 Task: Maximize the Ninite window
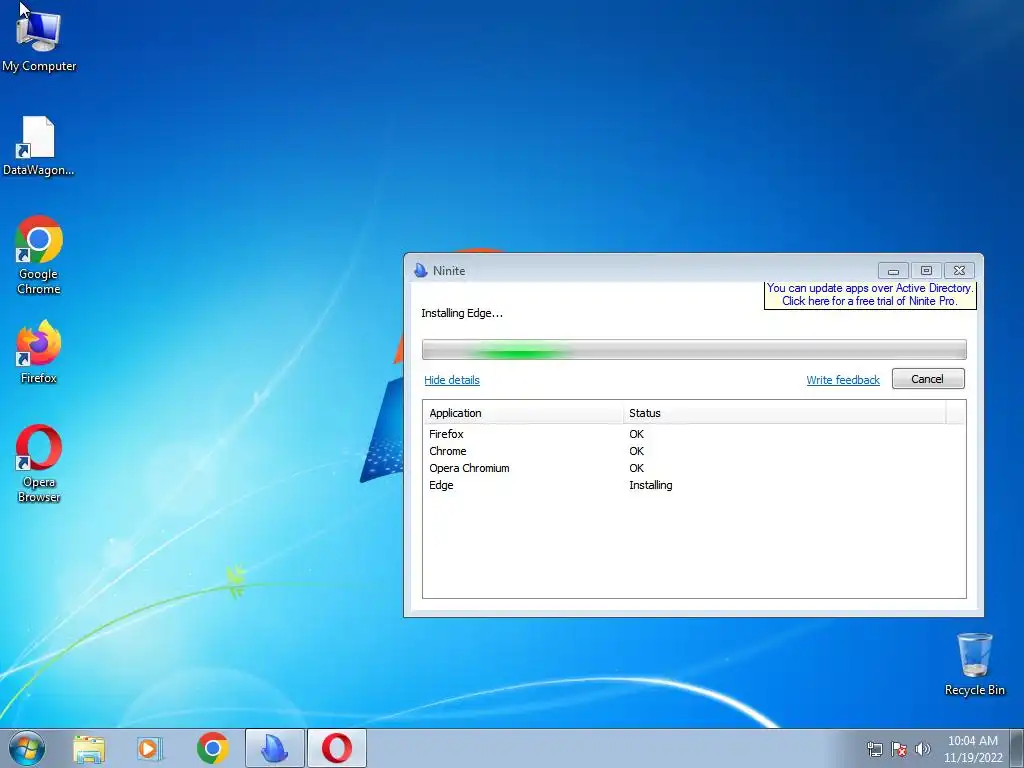pos(926,270)
